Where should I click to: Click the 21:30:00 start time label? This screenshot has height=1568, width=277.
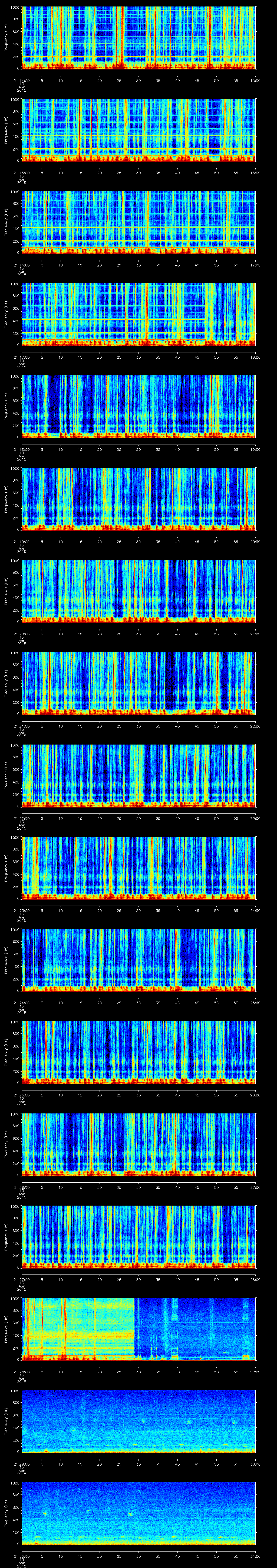[x=21, y=1556]
